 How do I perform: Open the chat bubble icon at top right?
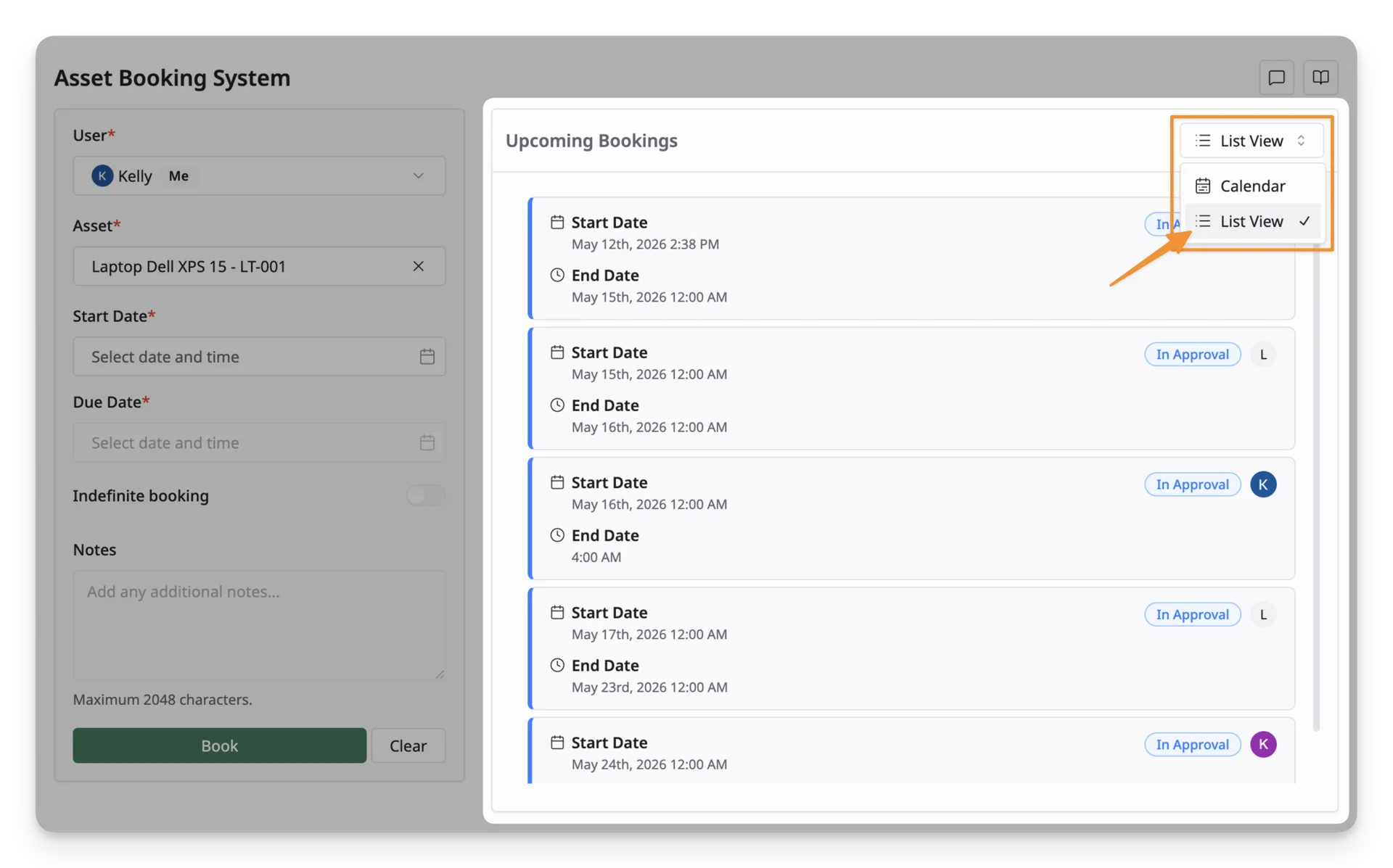(1276, 77)
